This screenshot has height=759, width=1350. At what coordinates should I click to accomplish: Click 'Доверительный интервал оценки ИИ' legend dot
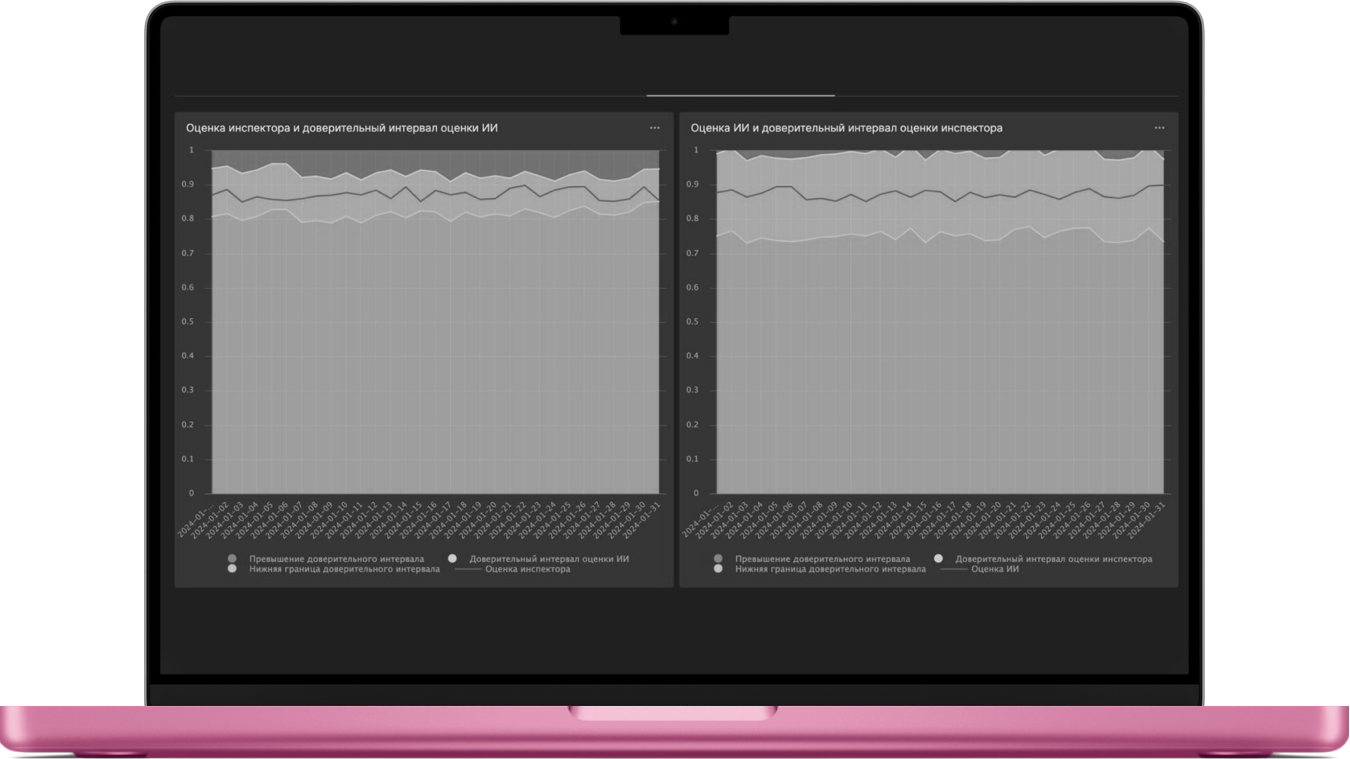point(452,559)
